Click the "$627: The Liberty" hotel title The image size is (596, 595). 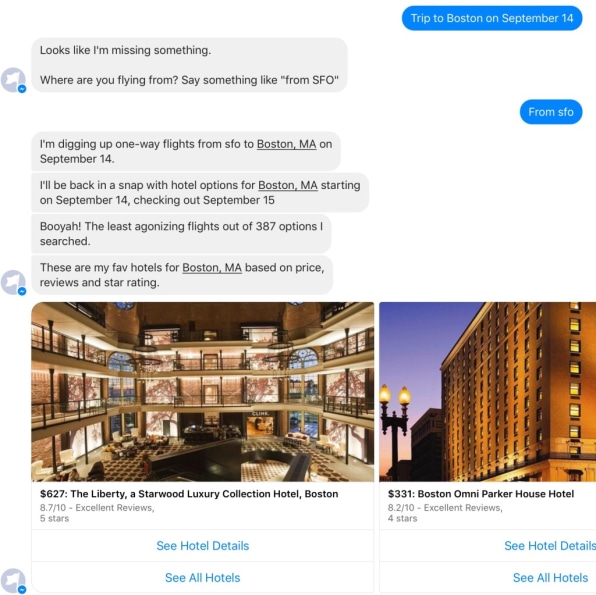point(189,494)
